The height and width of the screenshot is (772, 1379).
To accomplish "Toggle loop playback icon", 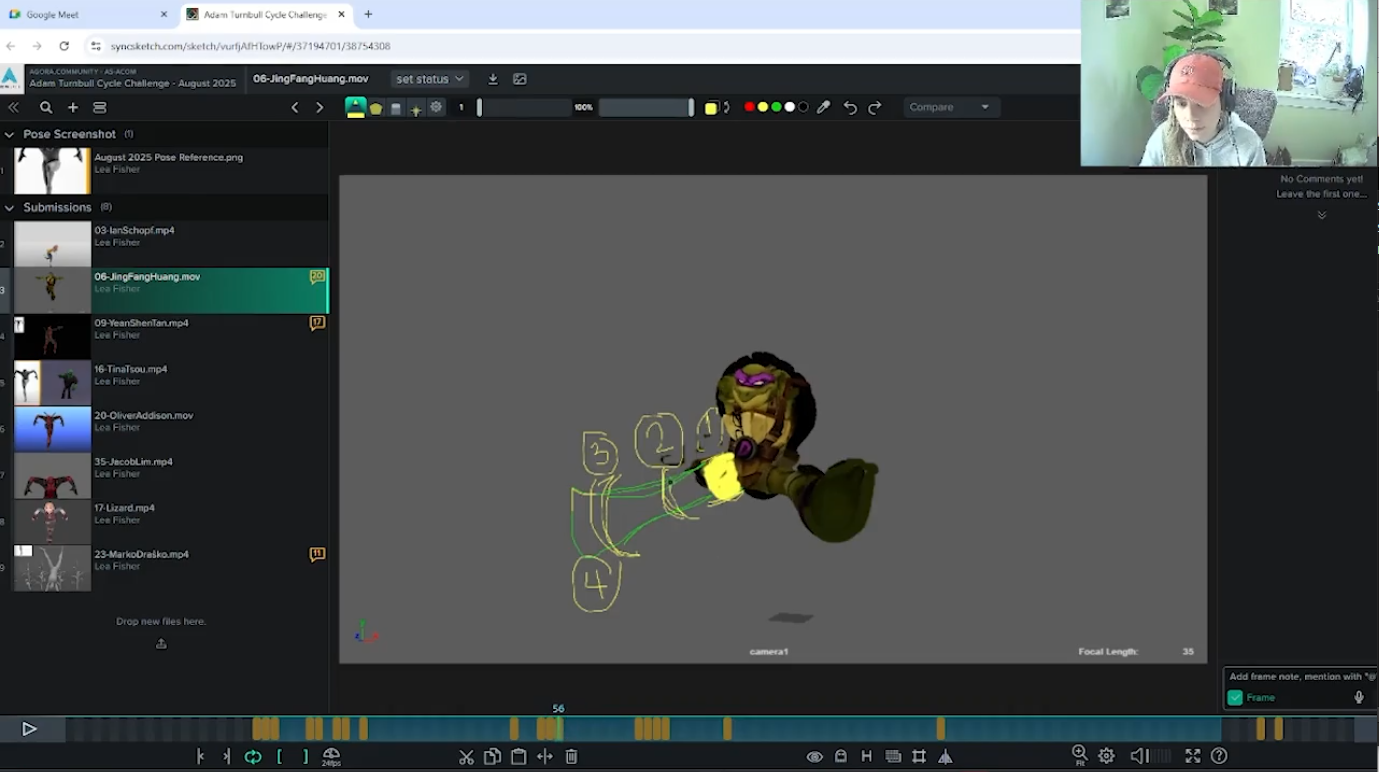I will (253, 757).
